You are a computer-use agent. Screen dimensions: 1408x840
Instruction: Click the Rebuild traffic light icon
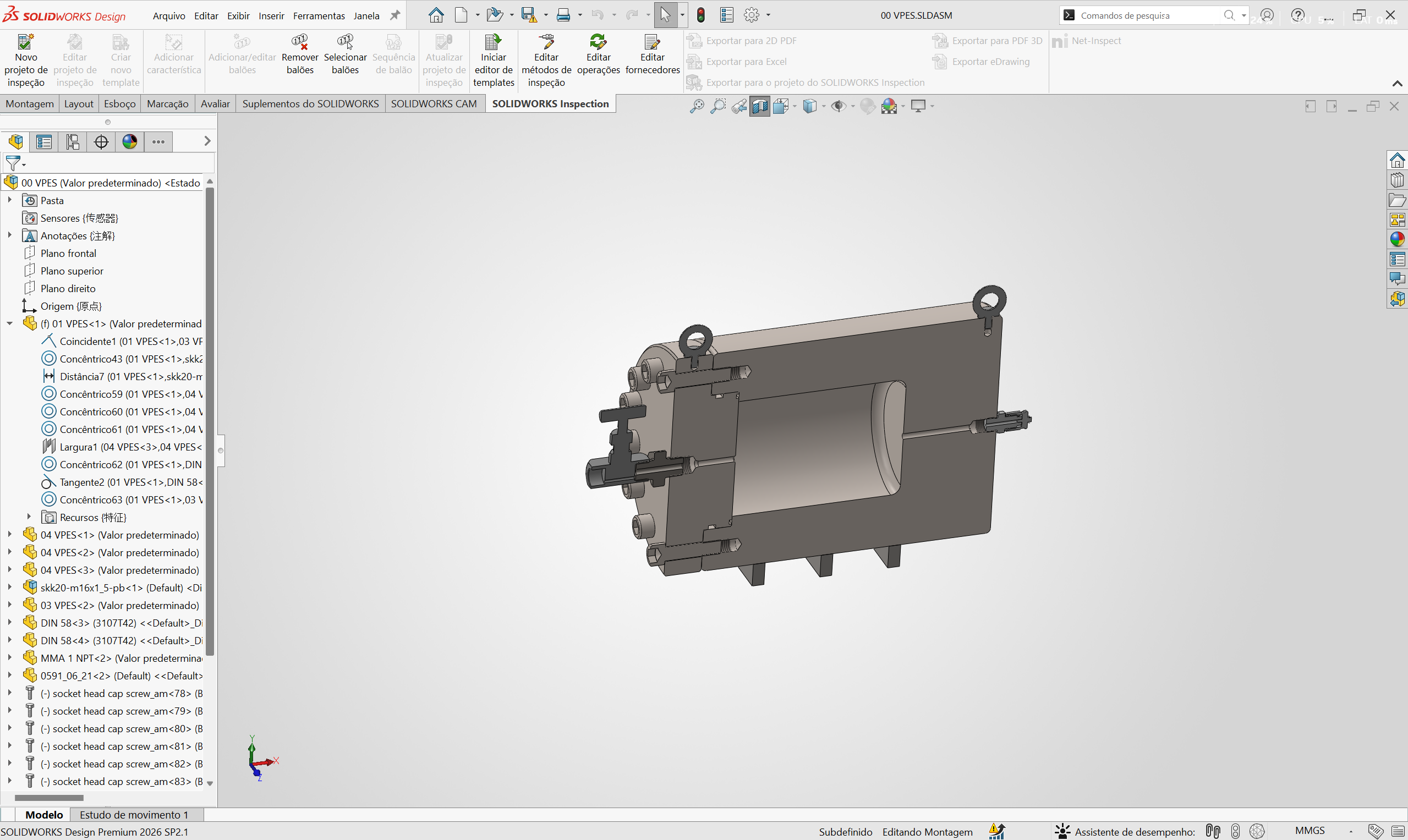tap(701, 15)
